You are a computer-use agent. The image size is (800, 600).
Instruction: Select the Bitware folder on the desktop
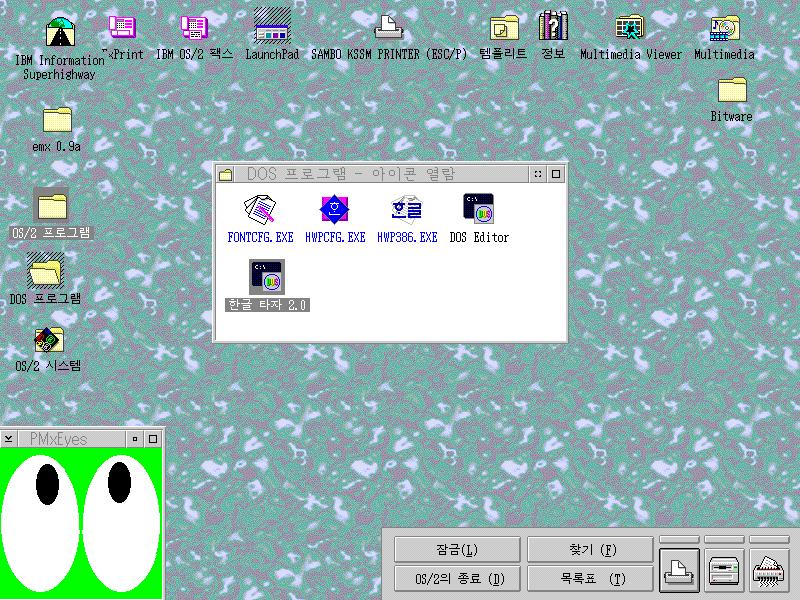tap(732, 90)
